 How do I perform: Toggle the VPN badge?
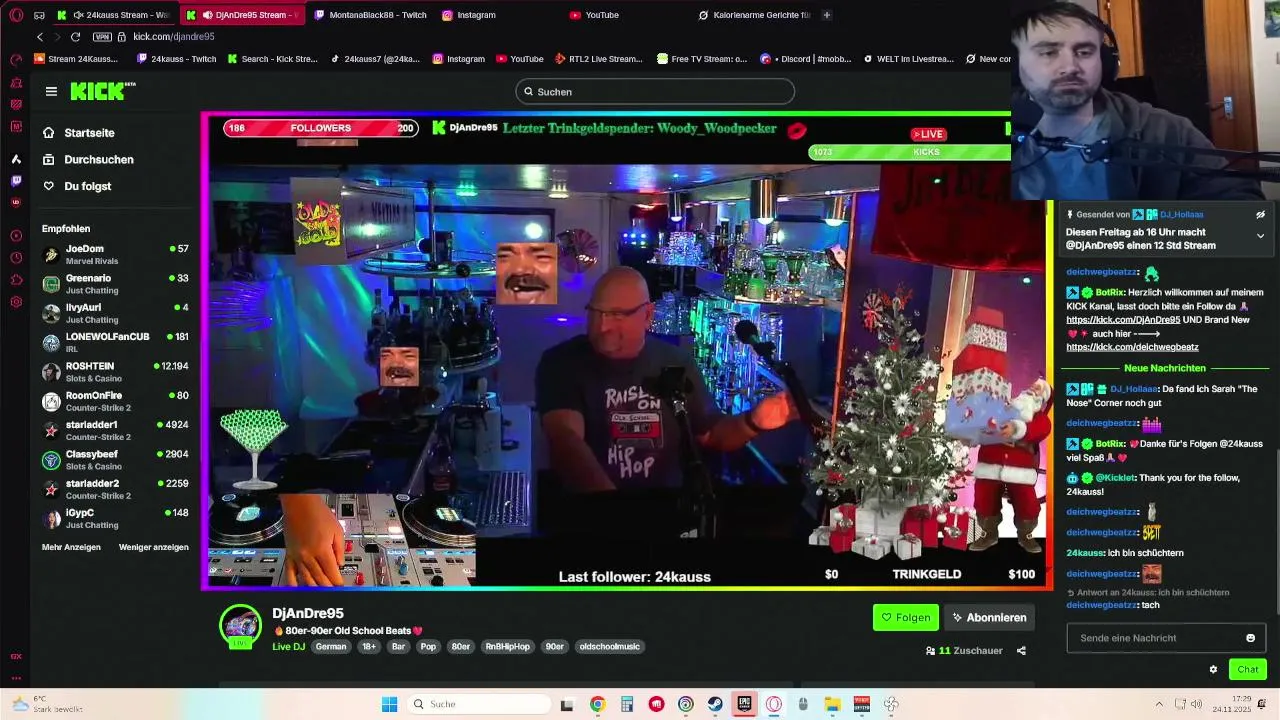click(x=101, y=37)
